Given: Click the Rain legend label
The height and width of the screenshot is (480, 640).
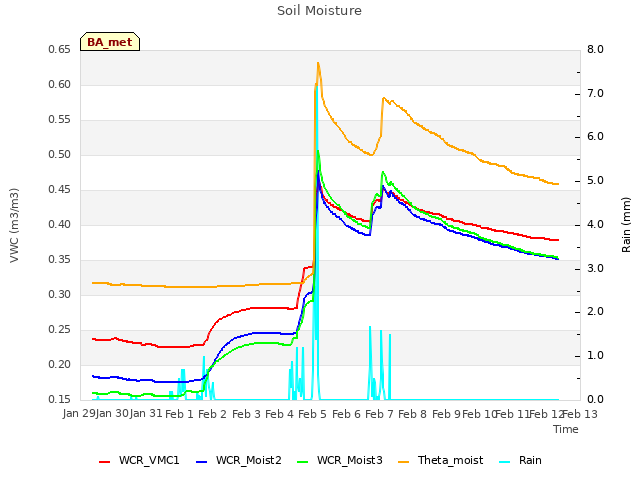Looking at the screenshot, I should point(530,460).
